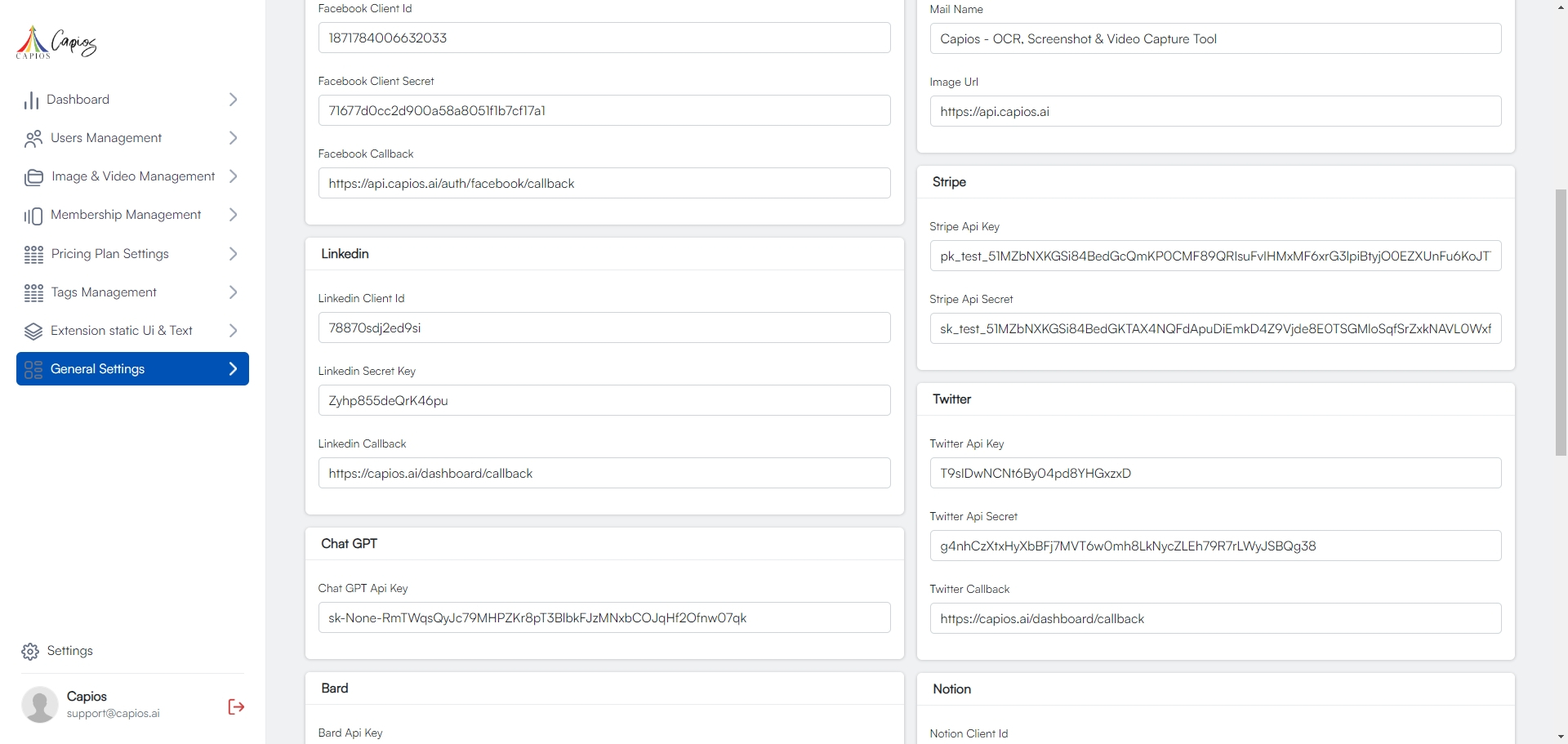Open Image & Video Management section
1568x744 pixels.
[x=132, y=176]
